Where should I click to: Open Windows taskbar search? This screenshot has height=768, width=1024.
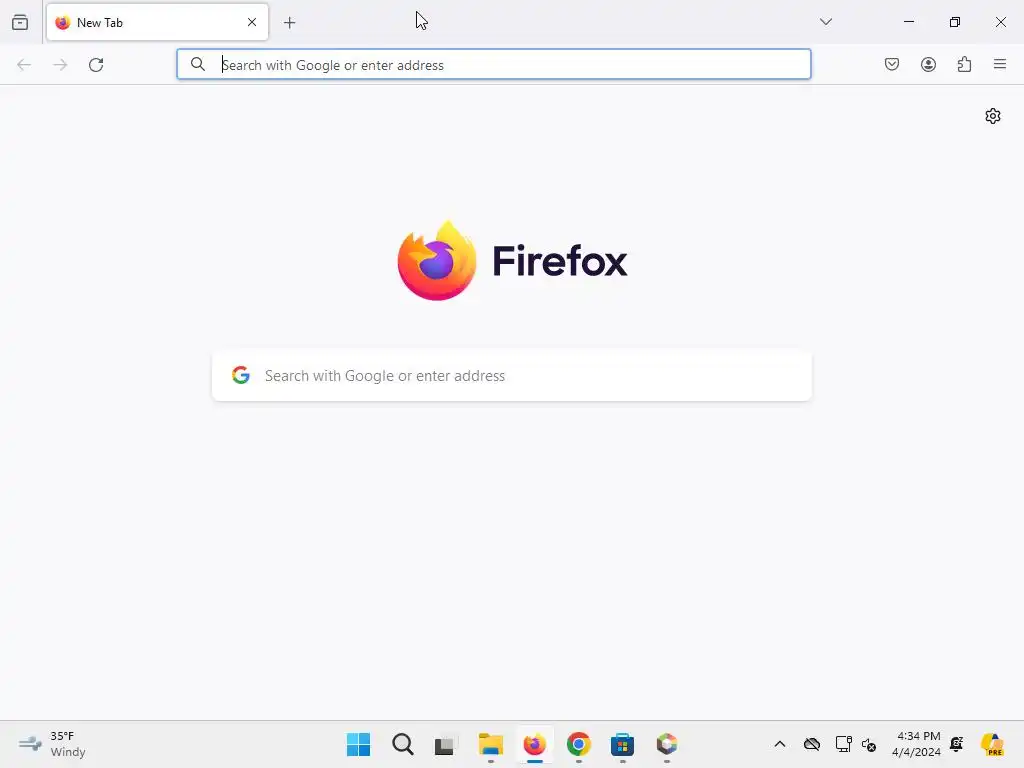click(x=402, y=744)
